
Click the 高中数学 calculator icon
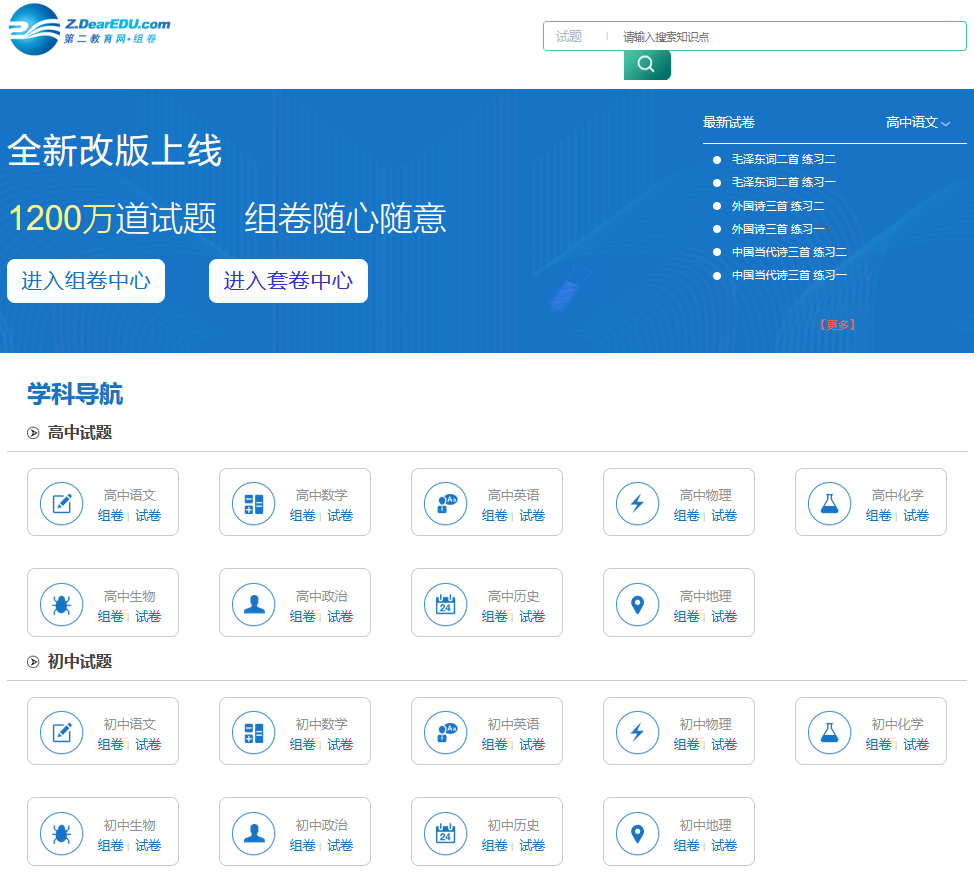coord(254,503)
